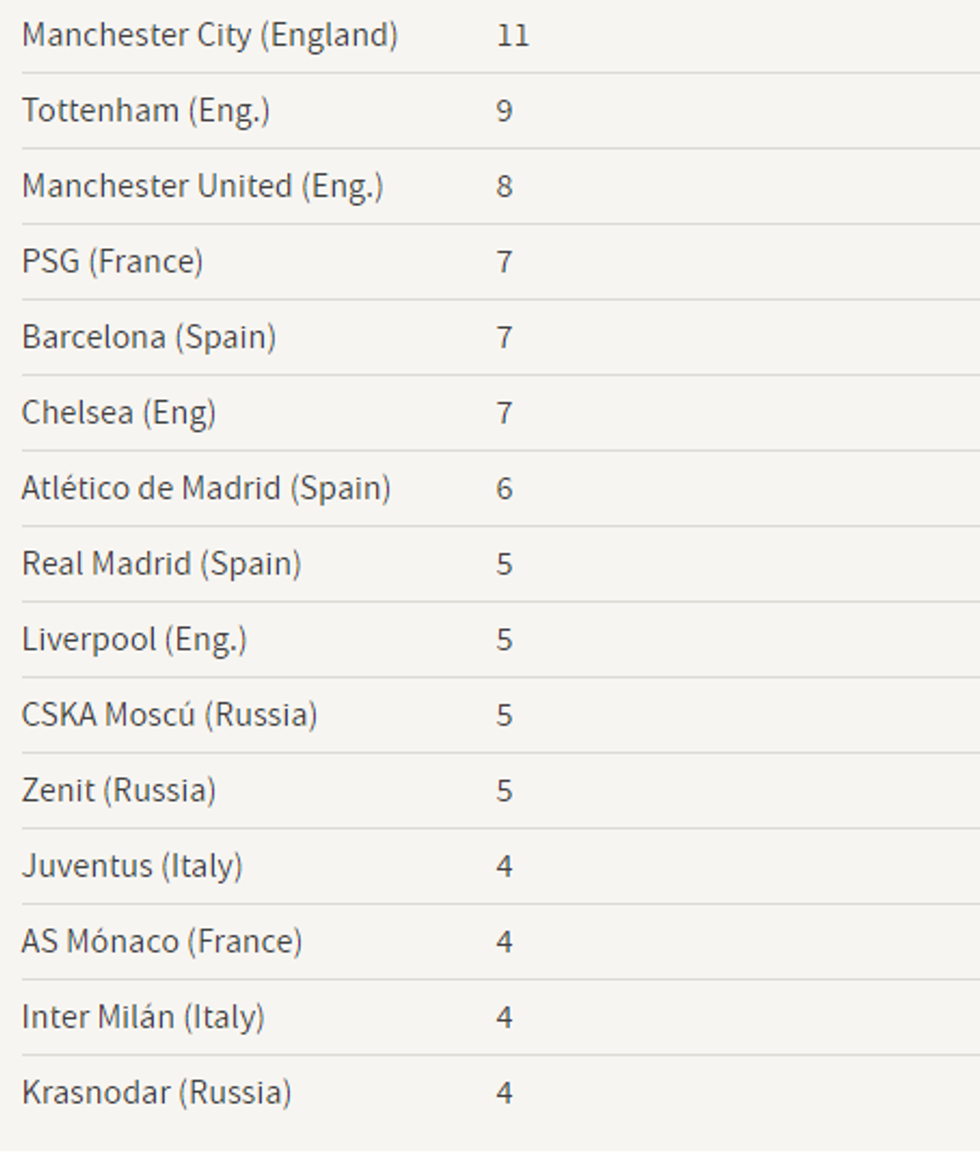
Task: Select Tottenham's value of 9
Action: (504, 111)
